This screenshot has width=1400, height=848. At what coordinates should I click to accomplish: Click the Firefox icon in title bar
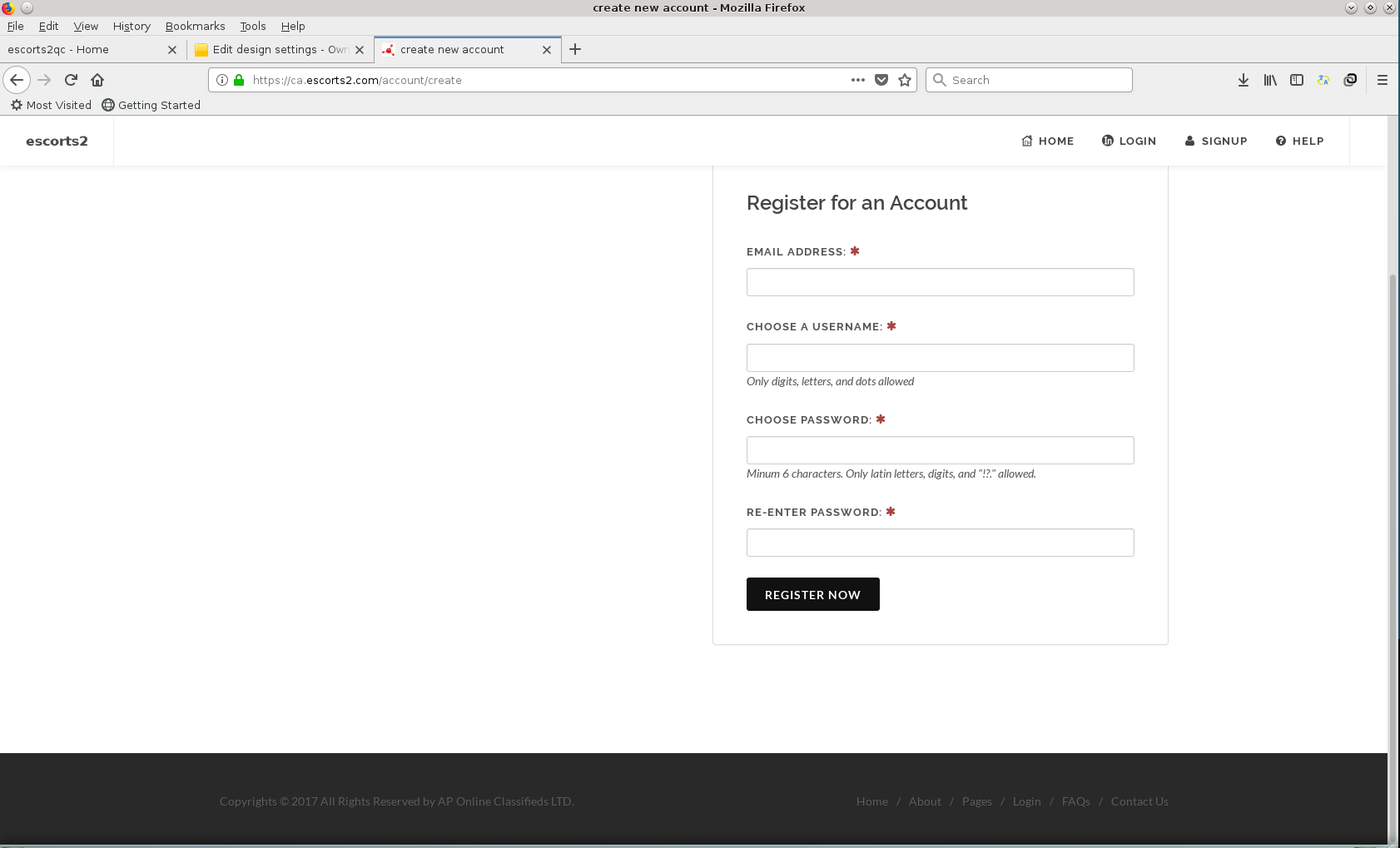point(7,7)
